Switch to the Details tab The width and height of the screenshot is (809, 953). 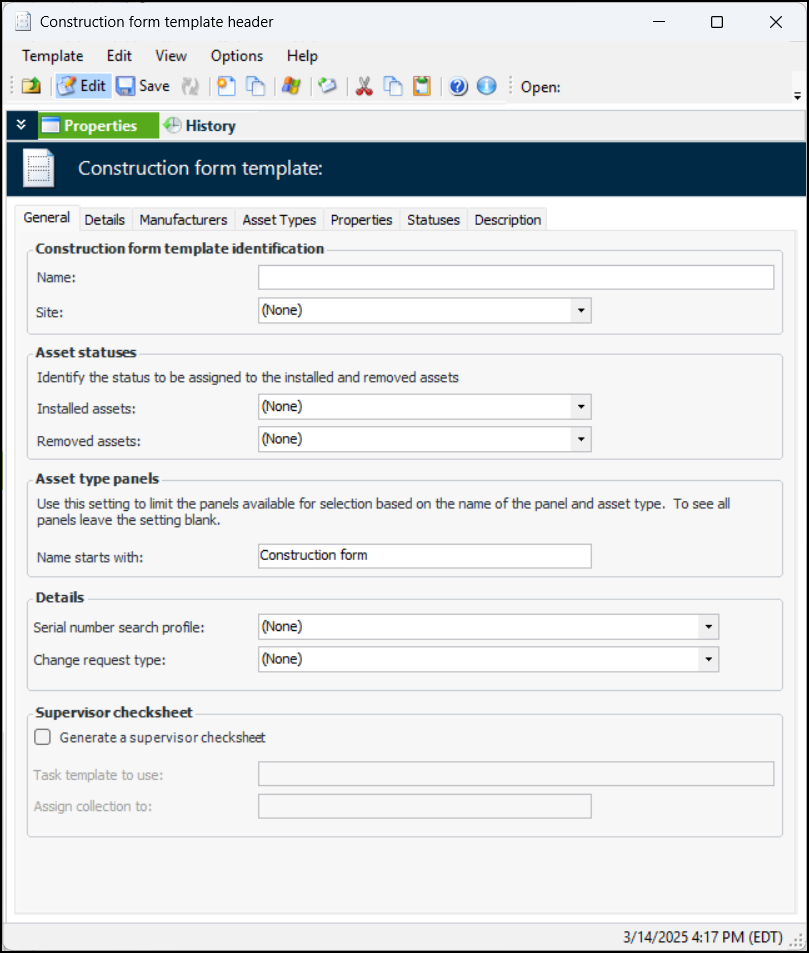click(105, 219)
